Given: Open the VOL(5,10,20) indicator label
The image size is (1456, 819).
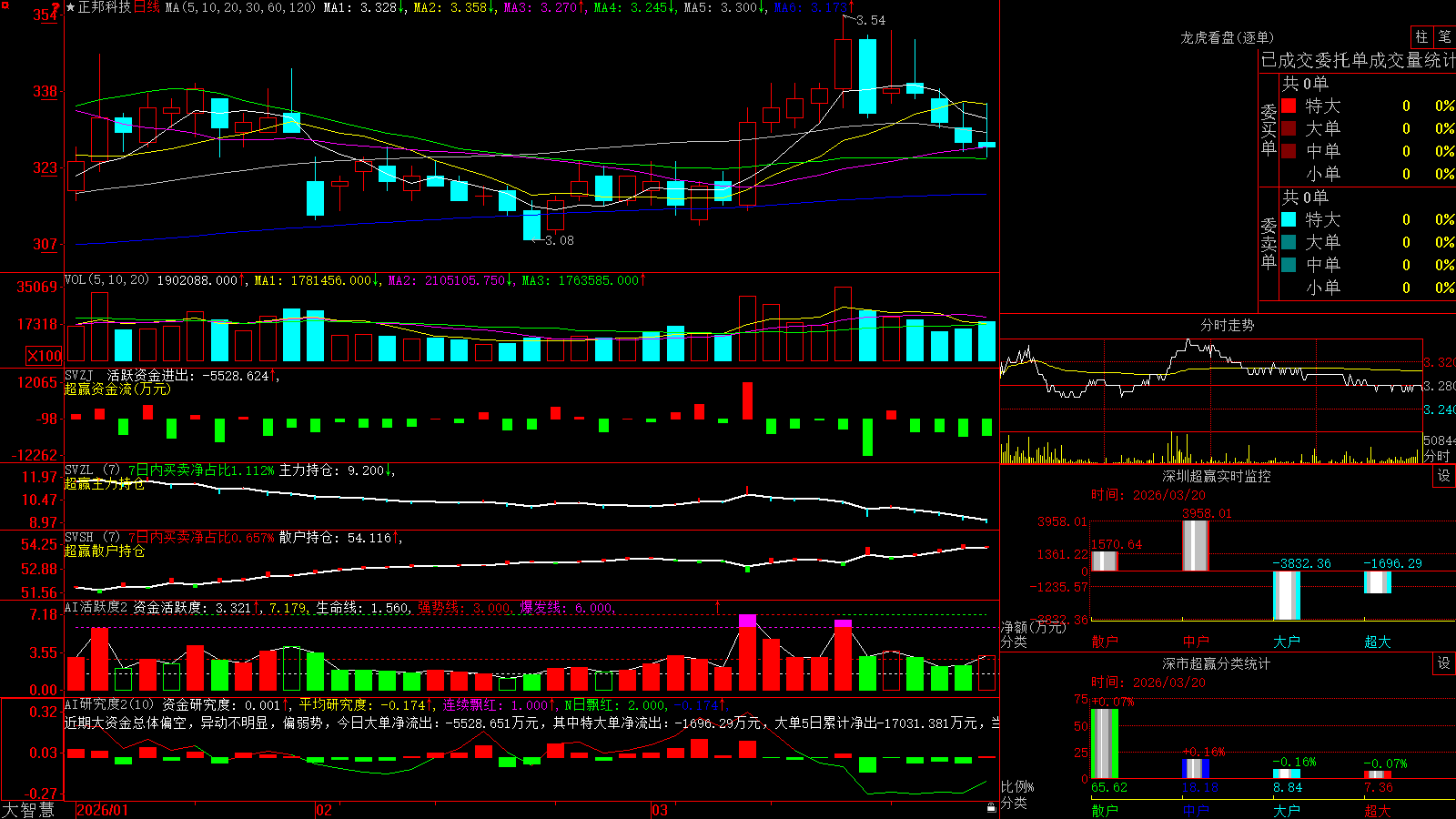Looking at the screenshot, I should point(106,280).
